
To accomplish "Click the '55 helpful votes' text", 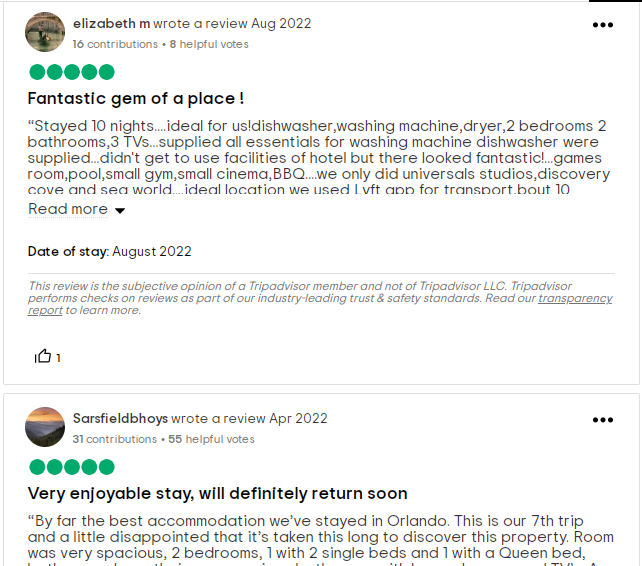I will (211, 439).
